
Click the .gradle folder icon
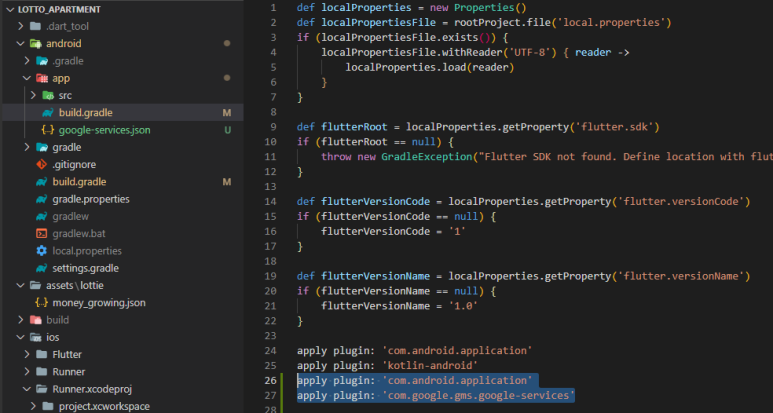coord(42,61)
